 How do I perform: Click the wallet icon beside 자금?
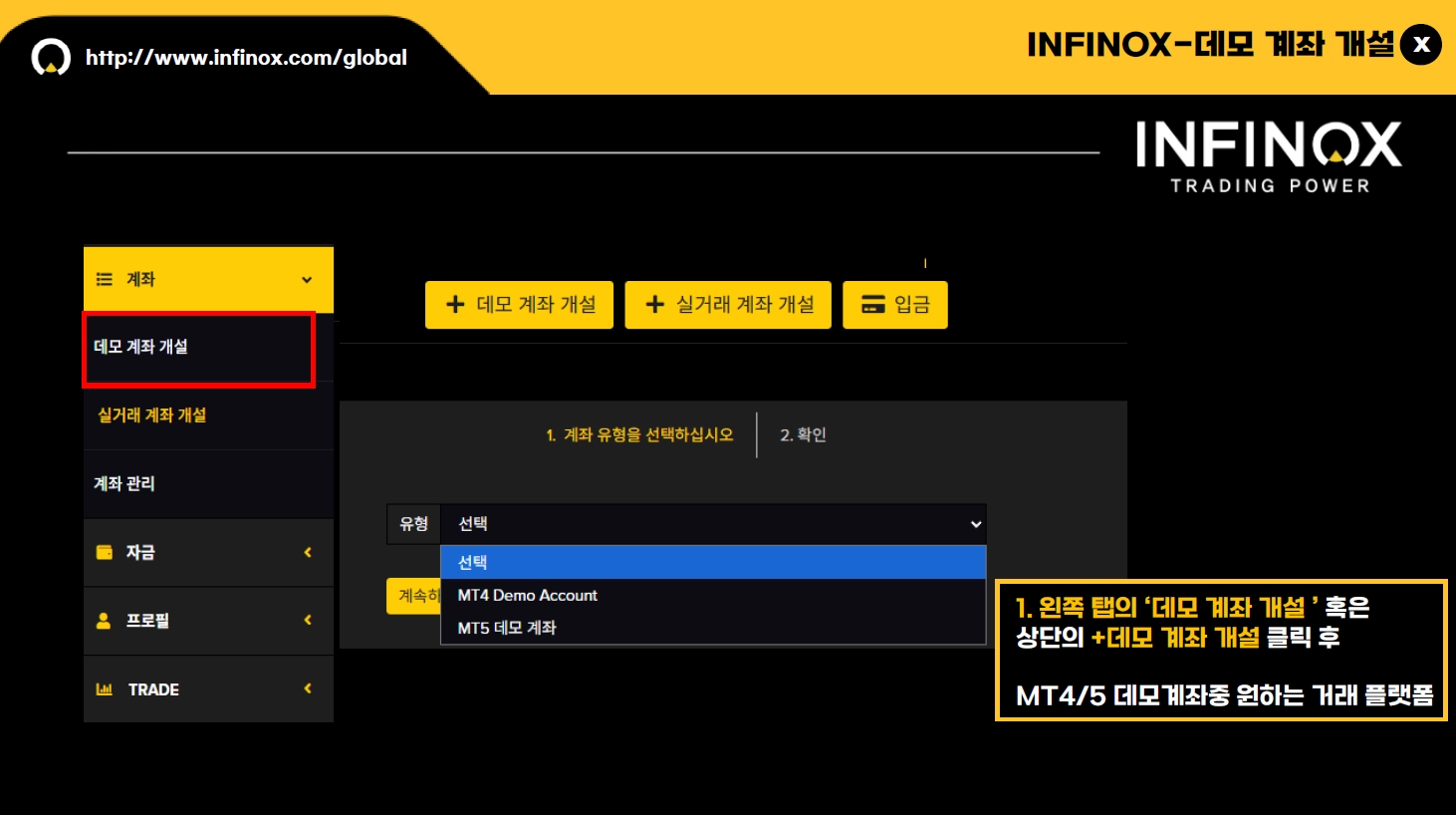104,552
